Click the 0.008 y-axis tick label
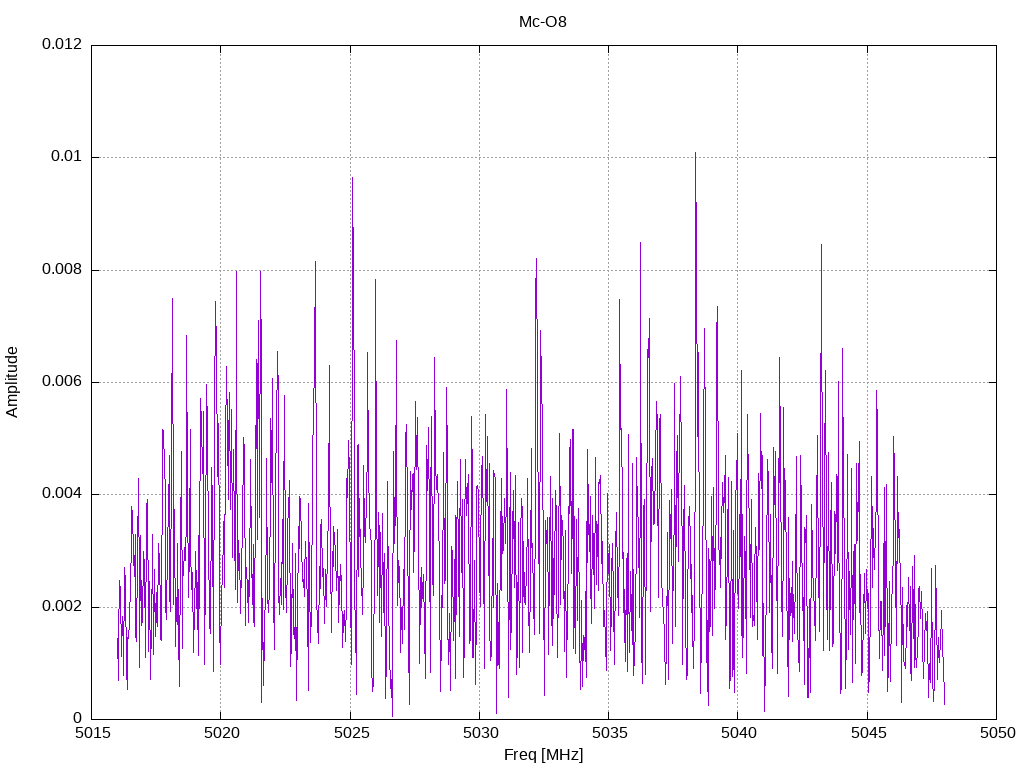 click(62, 269)
